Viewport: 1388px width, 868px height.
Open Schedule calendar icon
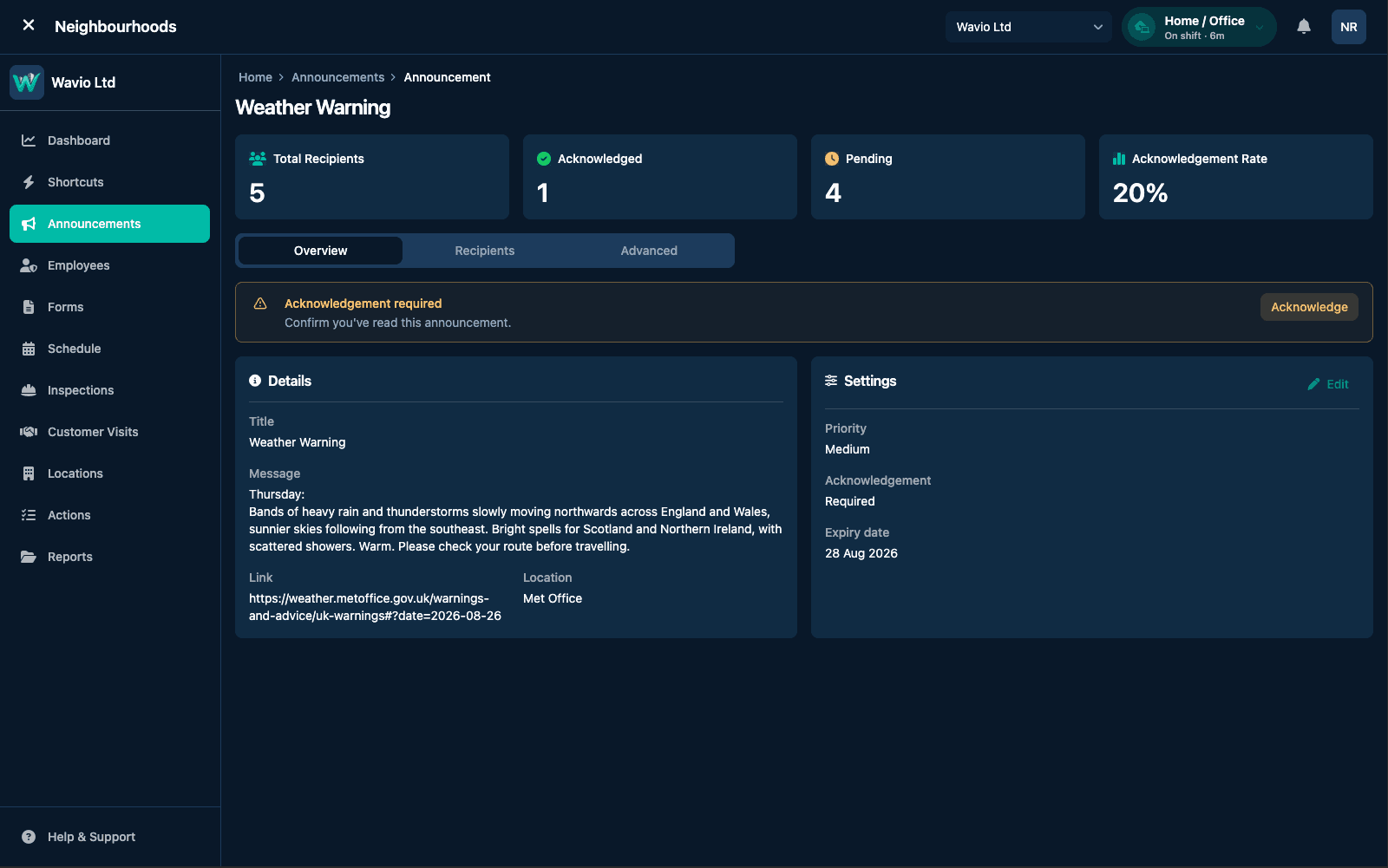click(x=29, y=349)
